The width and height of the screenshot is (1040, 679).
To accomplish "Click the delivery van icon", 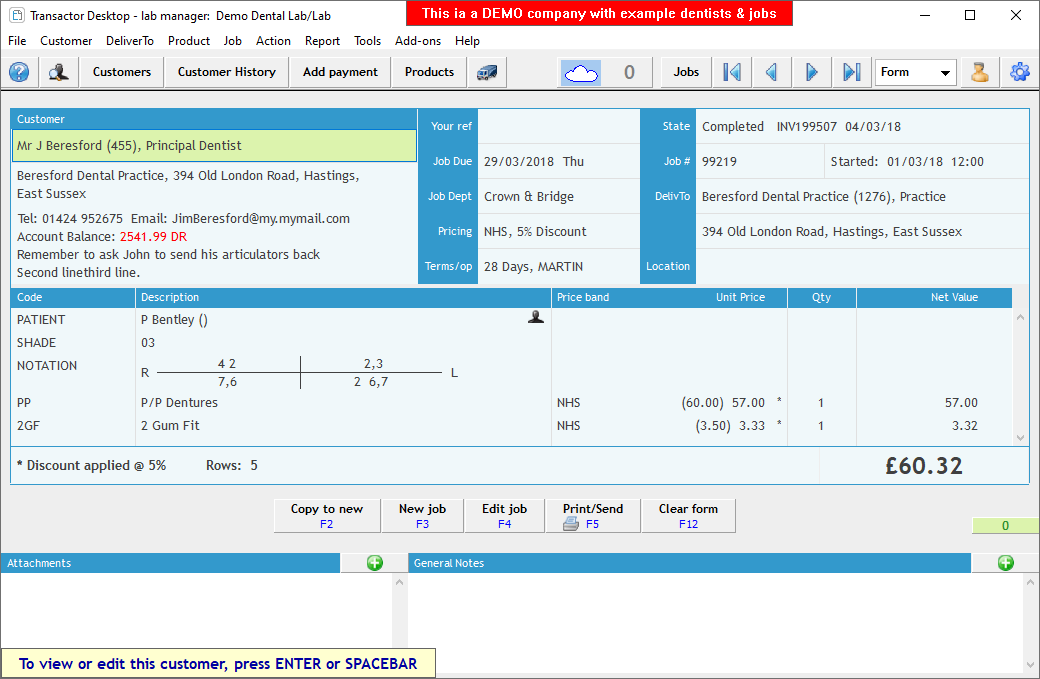I will pyautogui.click(x=487, y=72).
